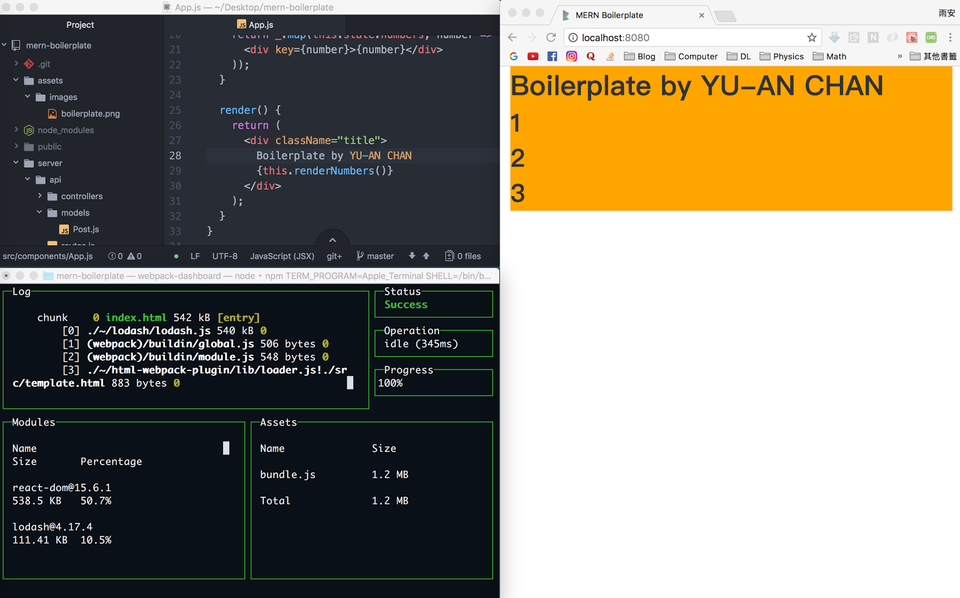Click the green unsaved-changes dot in status bar

(174, 255)
